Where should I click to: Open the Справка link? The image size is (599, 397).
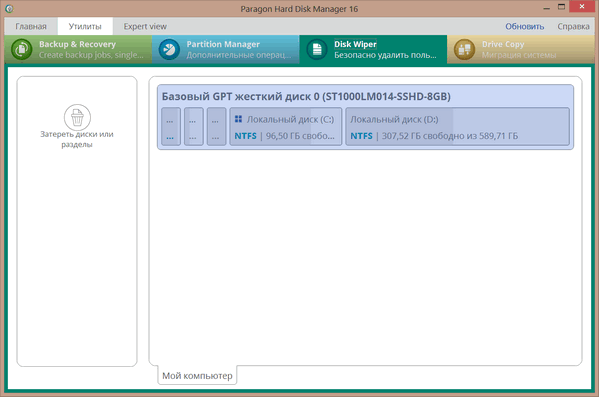573,26
